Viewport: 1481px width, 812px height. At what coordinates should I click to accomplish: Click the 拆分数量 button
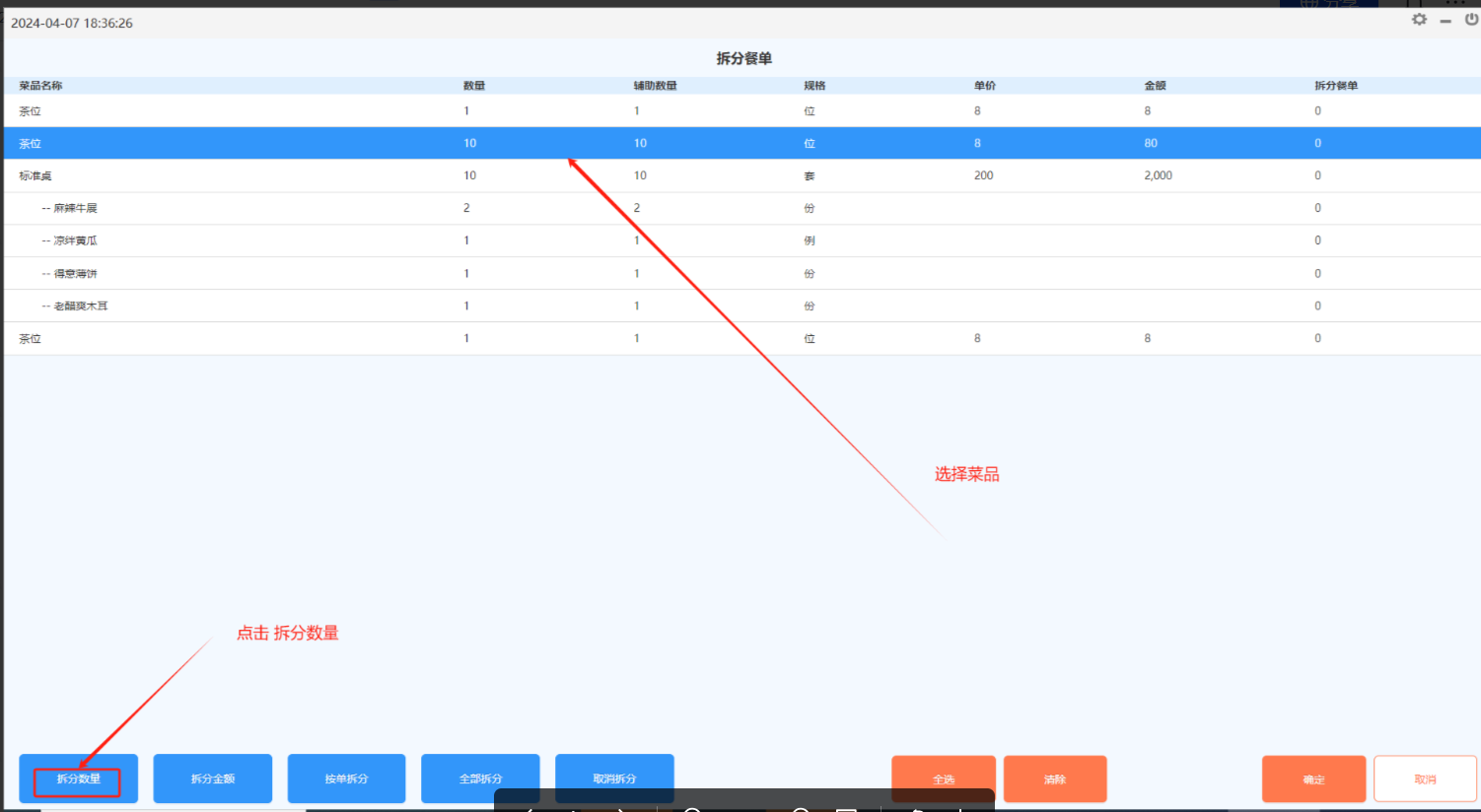(78, 779)
